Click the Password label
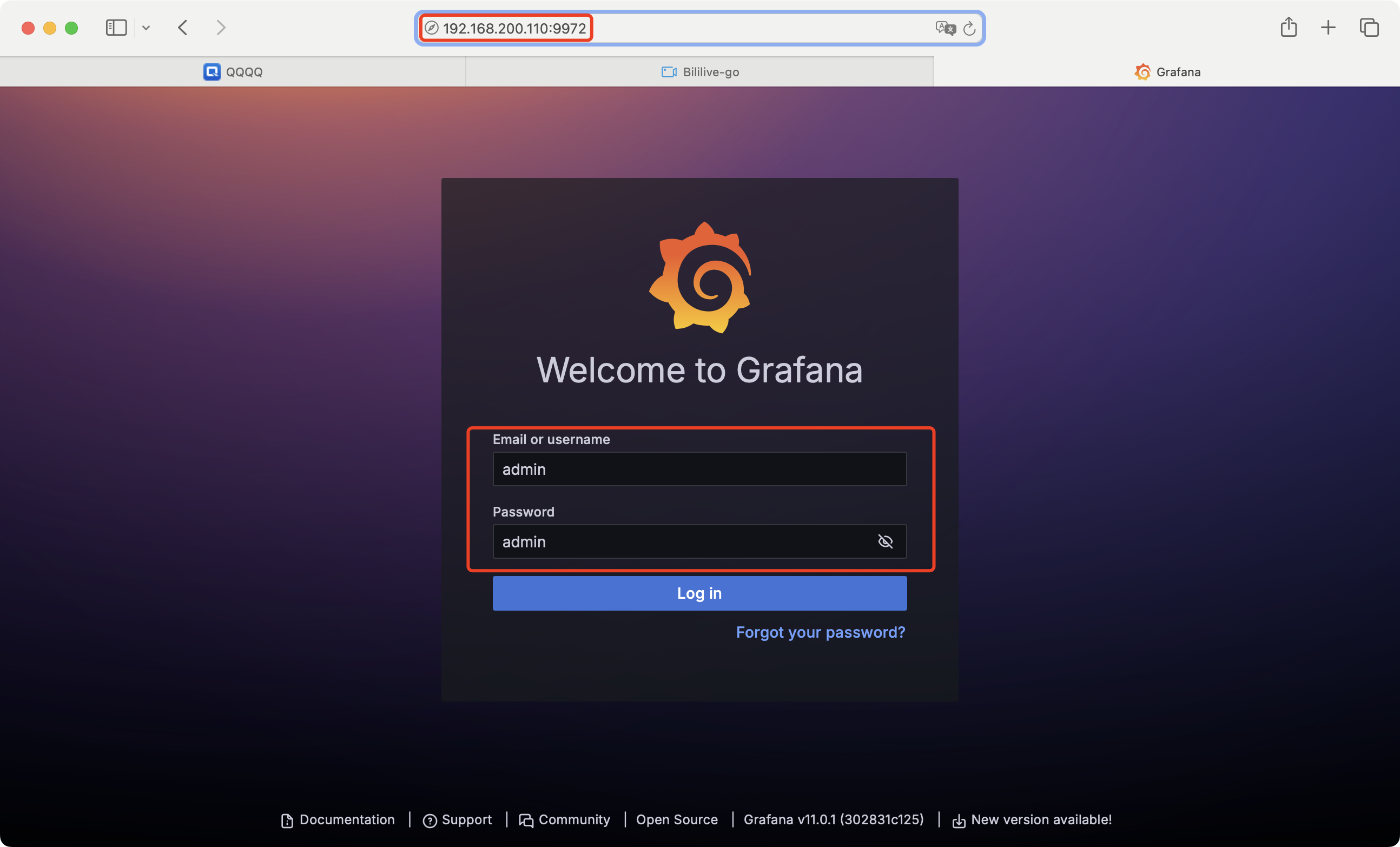 click(523, 512)
